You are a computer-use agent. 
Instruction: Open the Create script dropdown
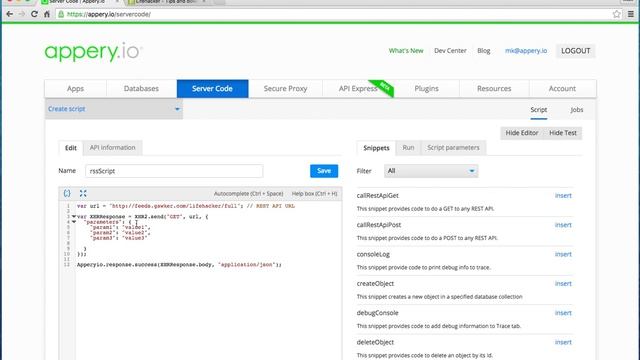click(114, 109)
